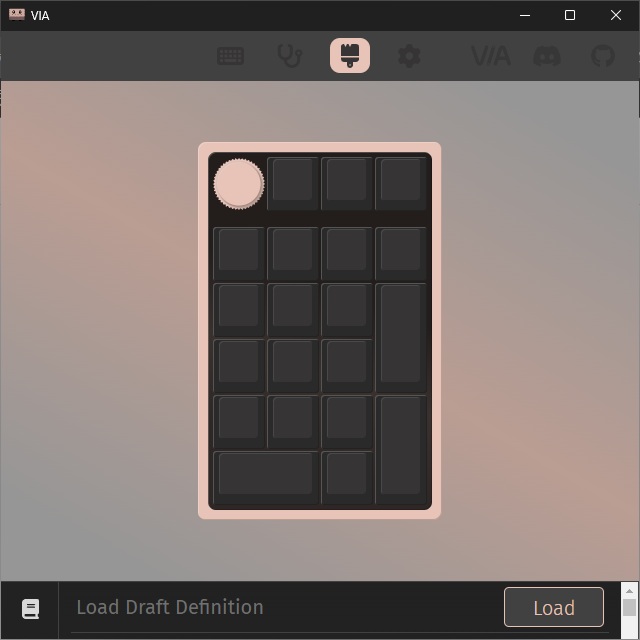Open the Configure keyboard tab
640x640 pixels.
click(231, 56)
